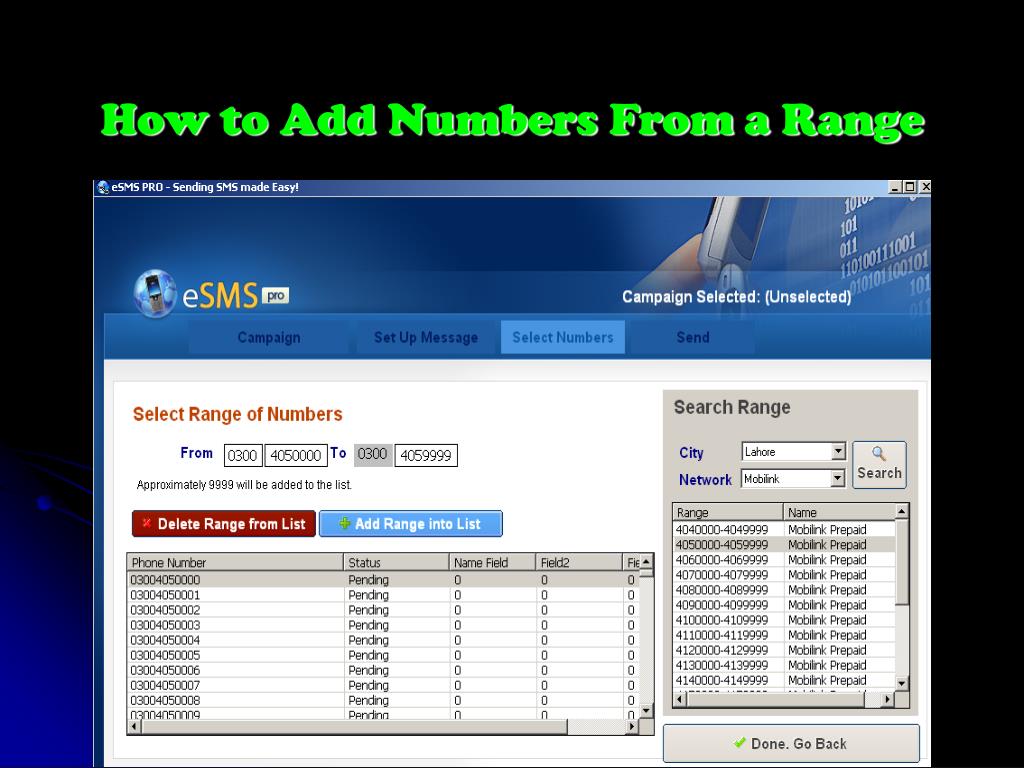Select range 4060000-4069999
This screenshot has width=1024, height=768.
click(x=784, y=560)
